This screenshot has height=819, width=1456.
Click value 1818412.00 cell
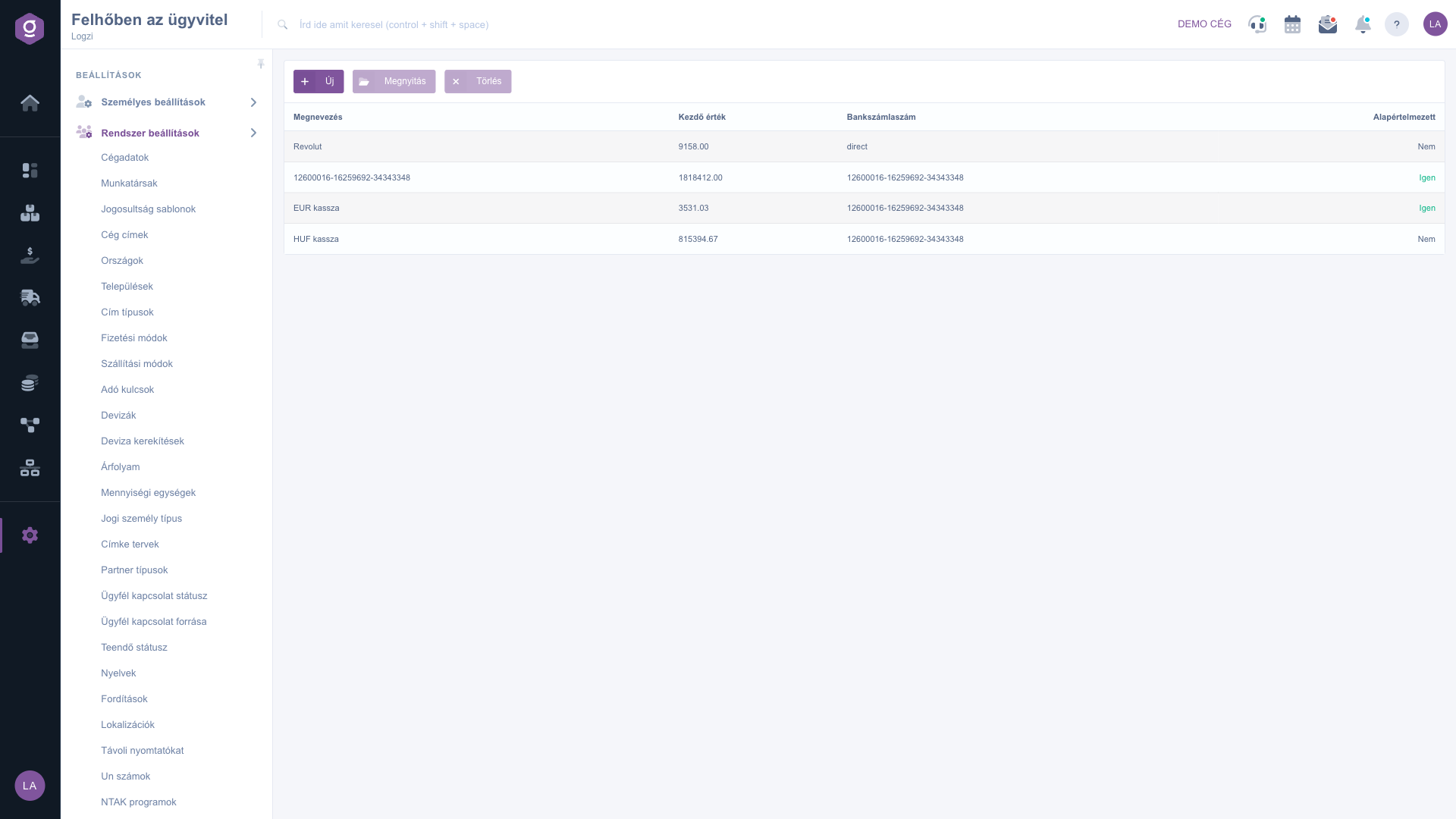(x=701, y=177)
